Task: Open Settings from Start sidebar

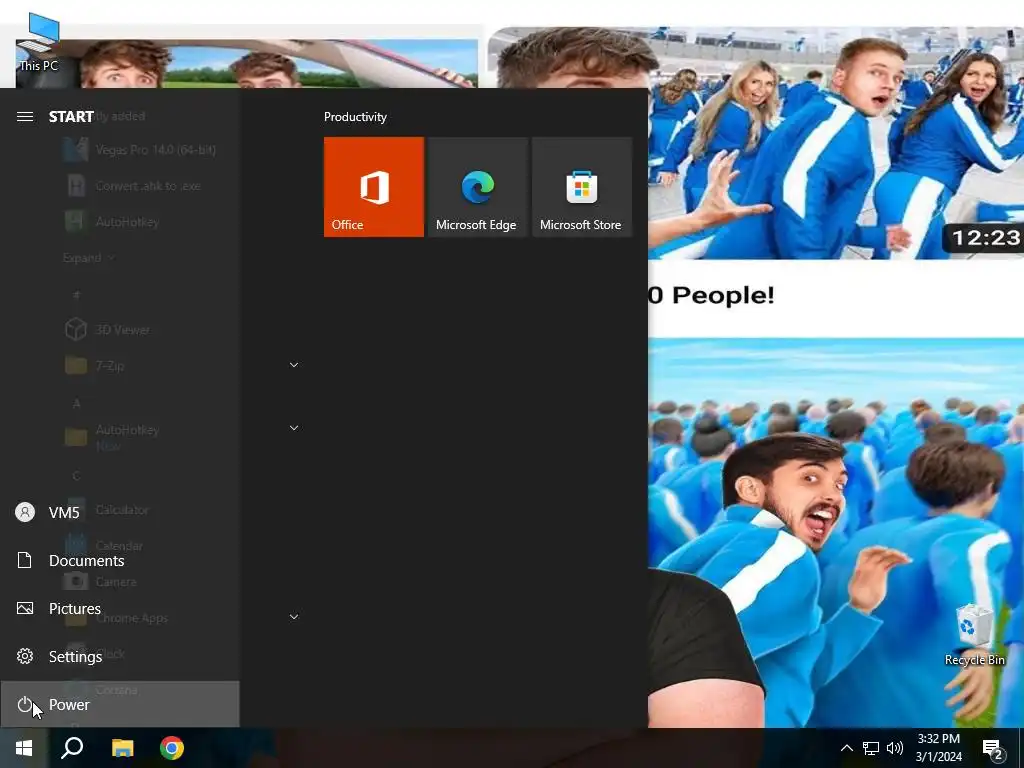Action: pyautogui.click(x=120, y=656)
